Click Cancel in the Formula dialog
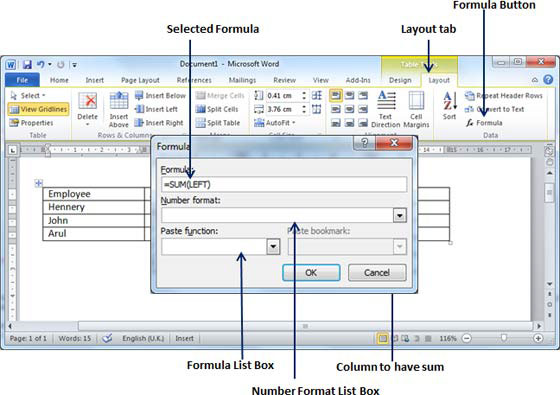The width and height of the screenshot is (560, 395). tap(377, 272)
